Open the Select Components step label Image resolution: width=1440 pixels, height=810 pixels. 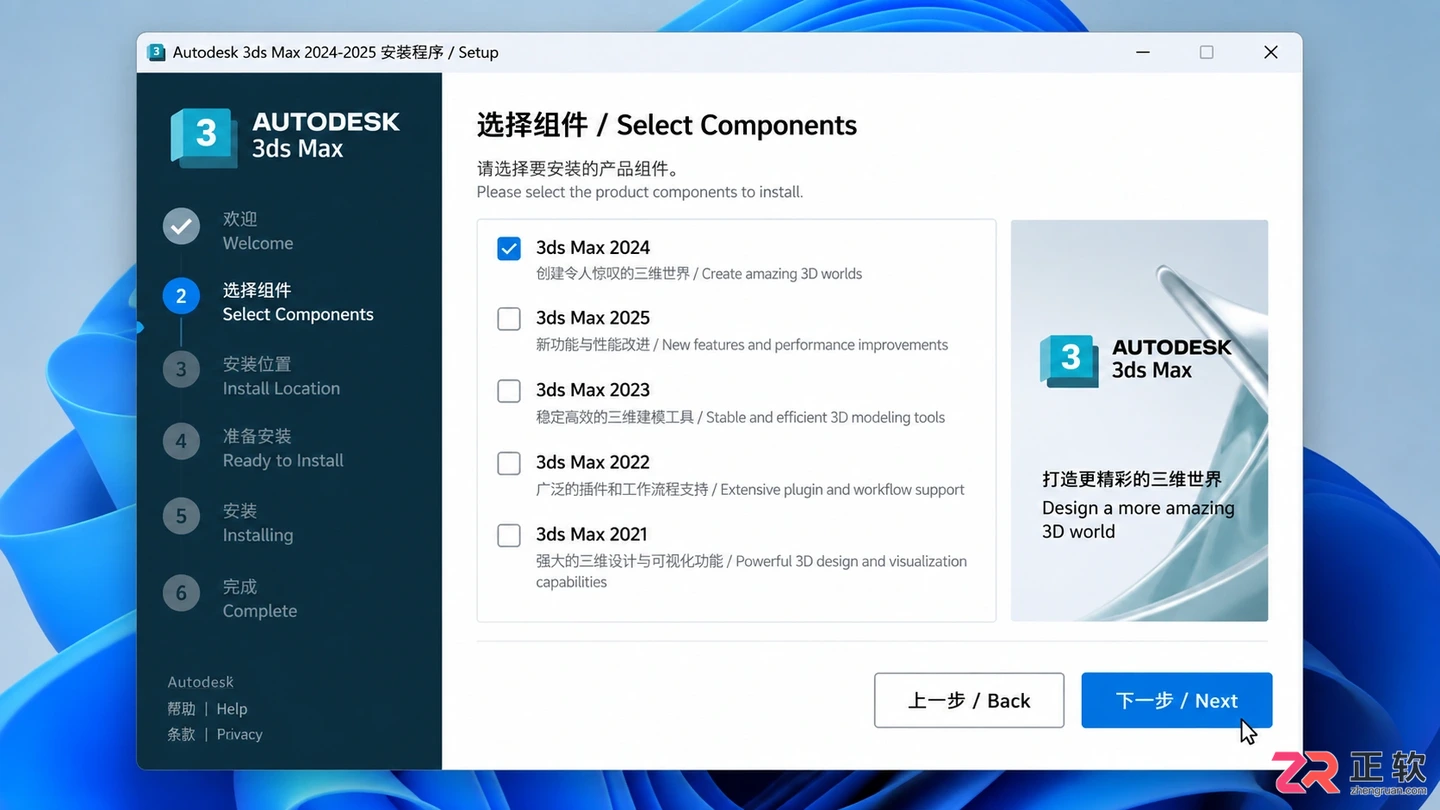tap(298, 302)
